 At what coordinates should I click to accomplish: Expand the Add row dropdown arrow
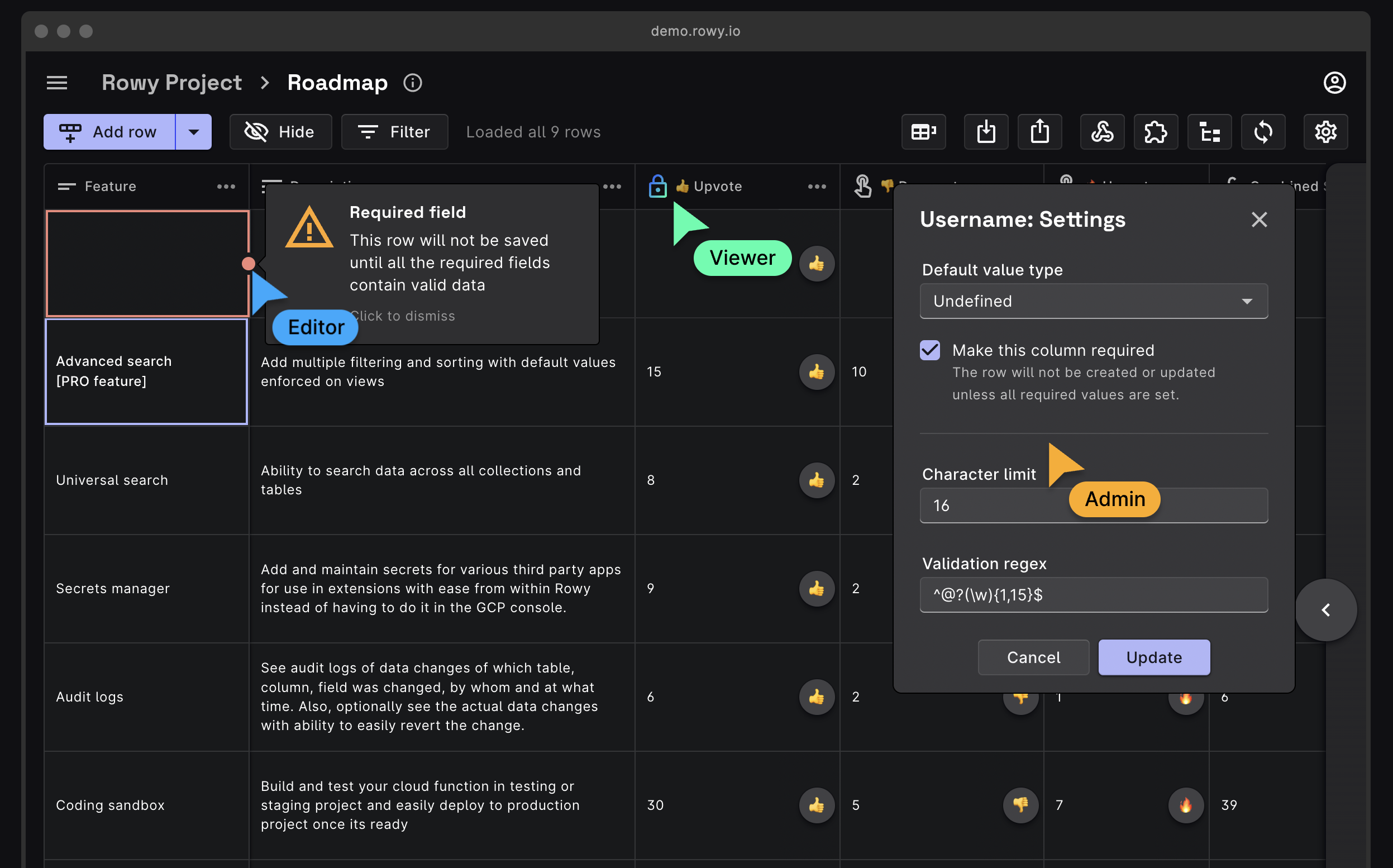193,132
